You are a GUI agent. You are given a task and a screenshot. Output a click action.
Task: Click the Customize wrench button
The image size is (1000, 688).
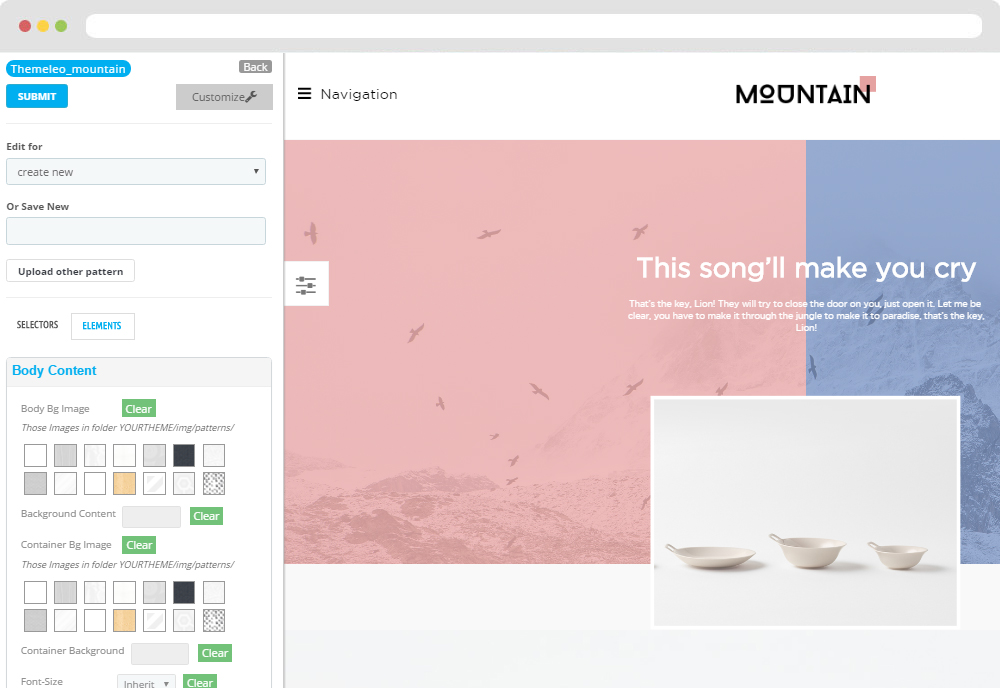[x=224, y=97]
